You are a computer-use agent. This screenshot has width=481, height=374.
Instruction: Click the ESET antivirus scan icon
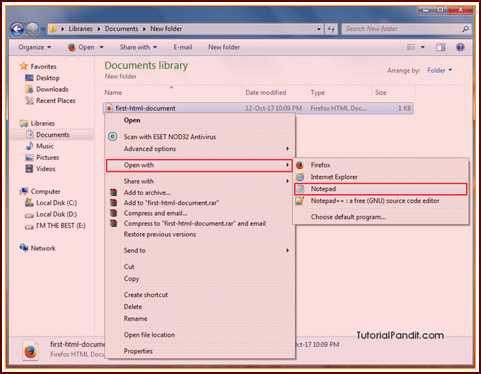click(113, 137)
